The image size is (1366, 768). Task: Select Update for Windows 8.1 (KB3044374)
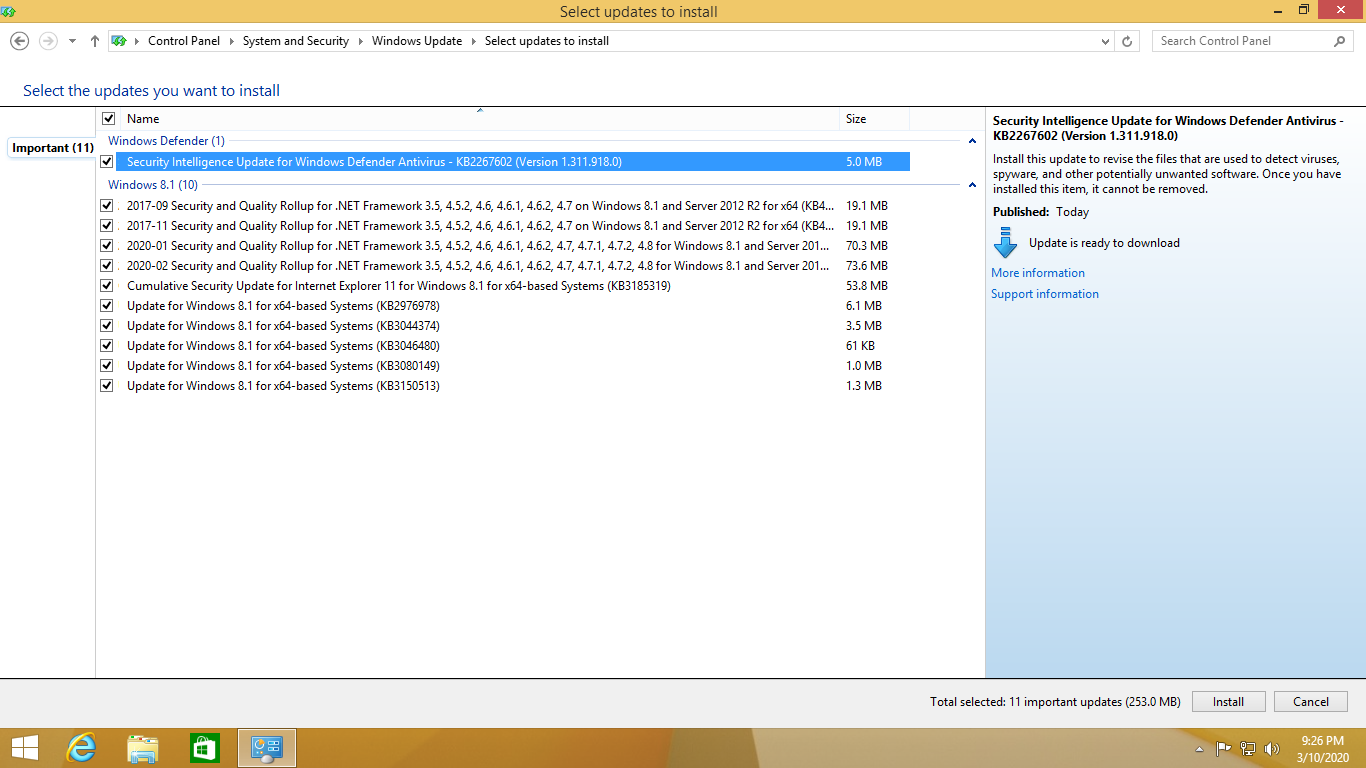[283, 326]
